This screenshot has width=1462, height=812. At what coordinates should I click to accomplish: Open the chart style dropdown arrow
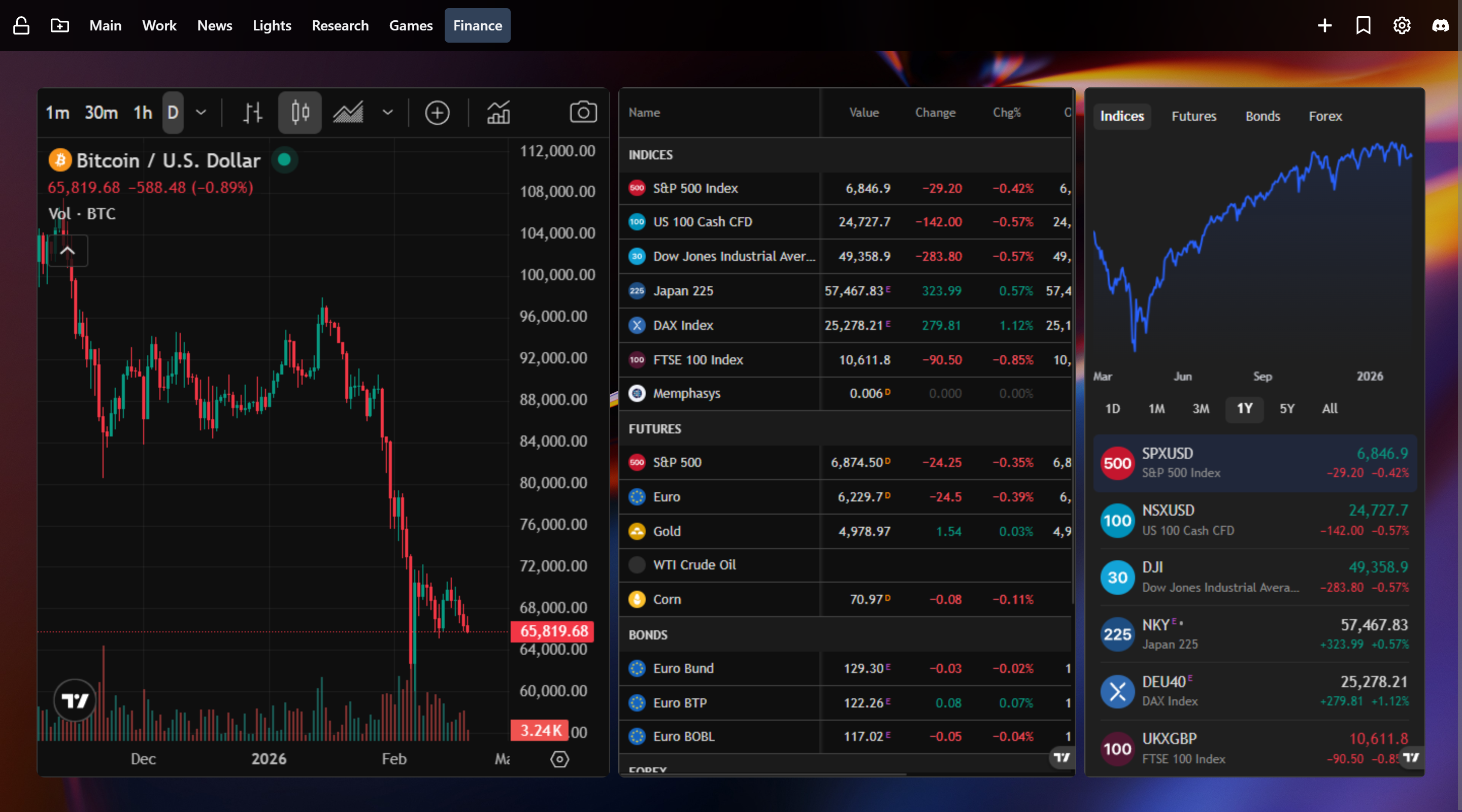pos(388,112)
